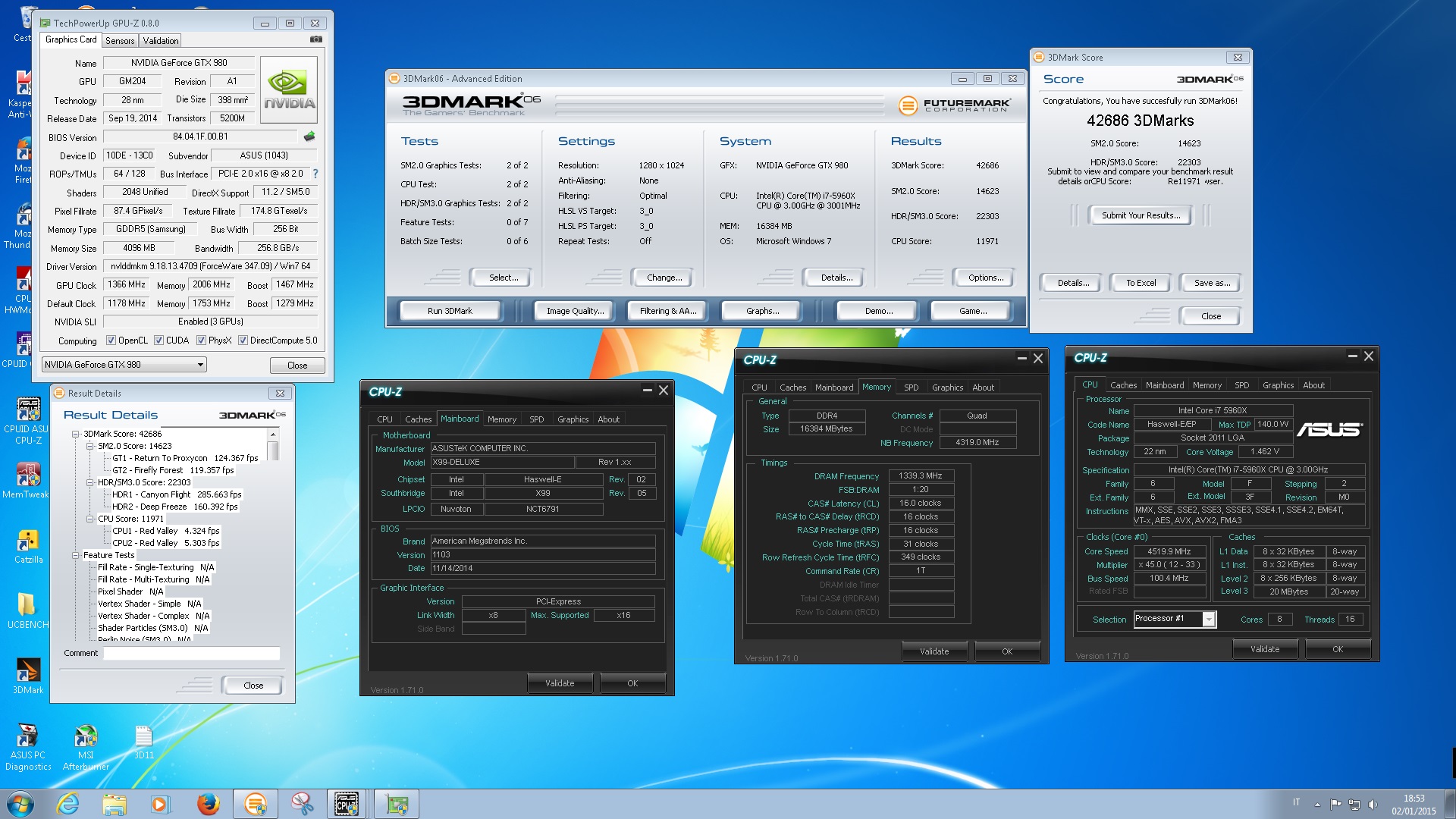Collapse the HDR/SM3.0 Score tree node

90,482
